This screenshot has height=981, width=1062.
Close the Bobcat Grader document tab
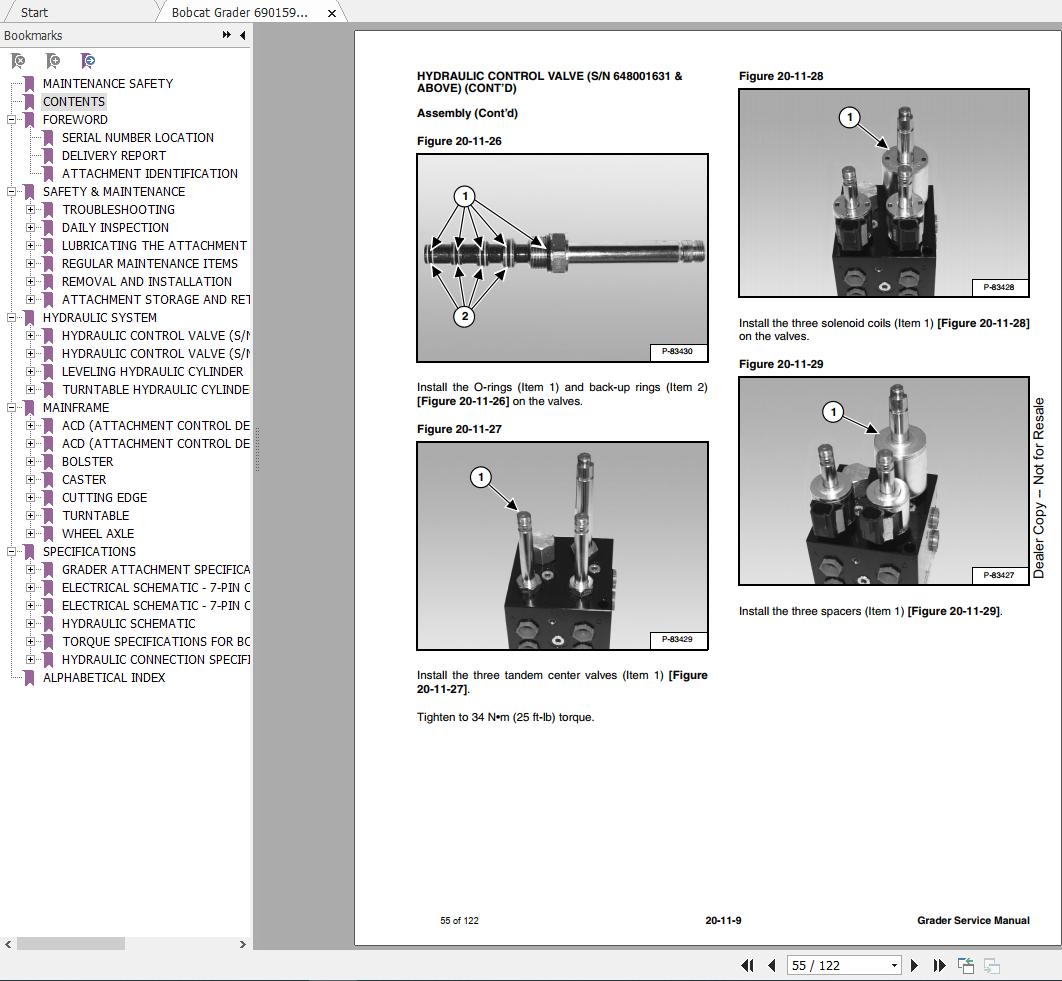332,13
